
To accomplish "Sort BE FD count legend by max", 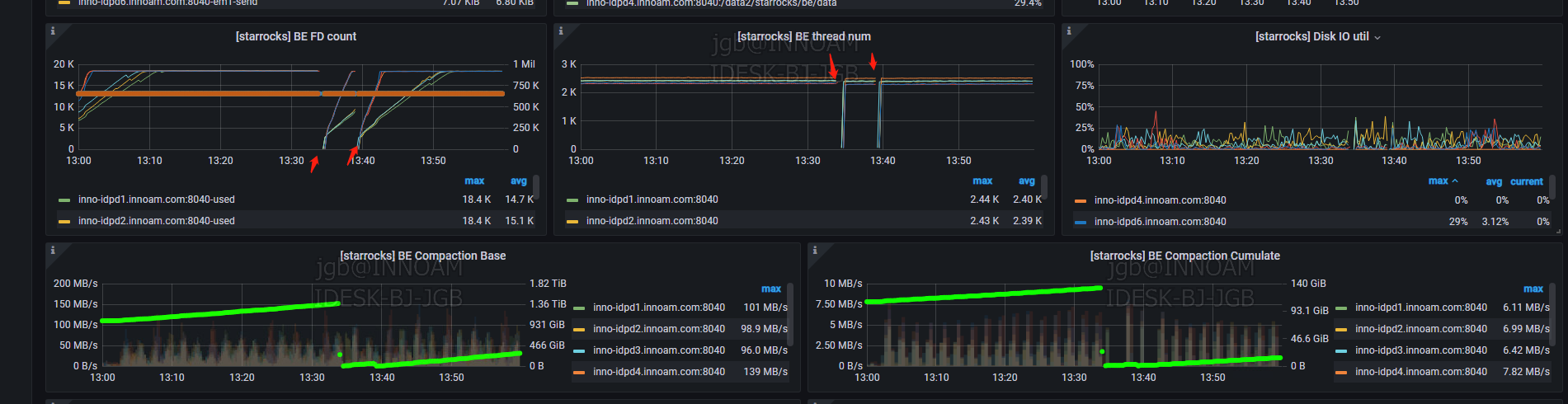I will 474,181.
